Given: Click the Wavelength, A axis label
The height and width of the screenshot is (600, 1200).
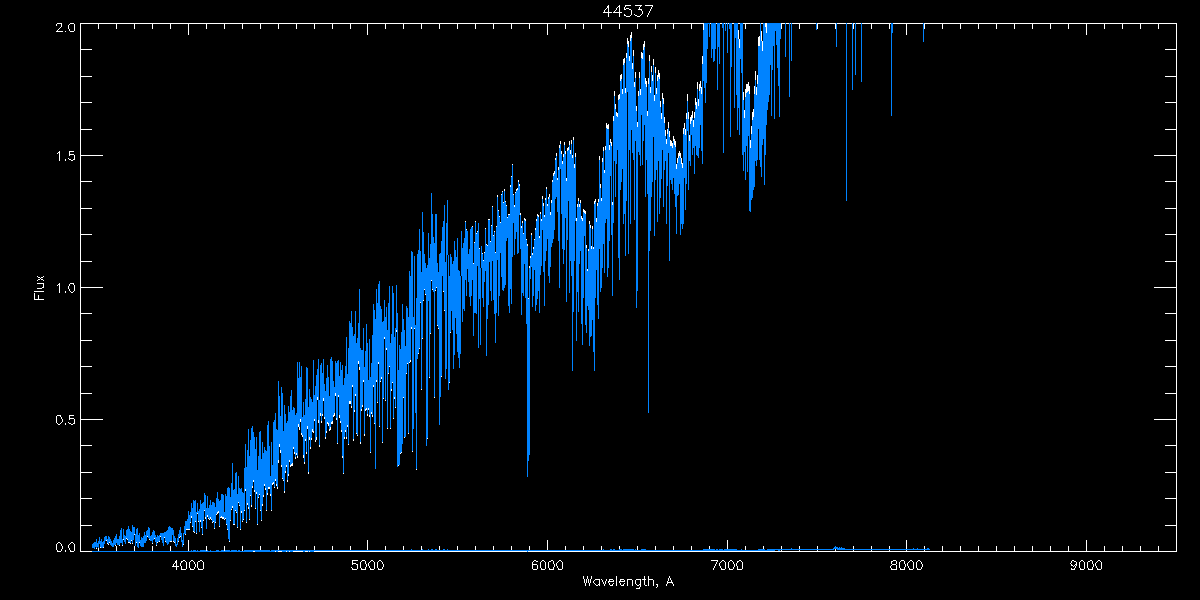Looking at the screenshot, I should pyautogui.click(x=627, y=581).
